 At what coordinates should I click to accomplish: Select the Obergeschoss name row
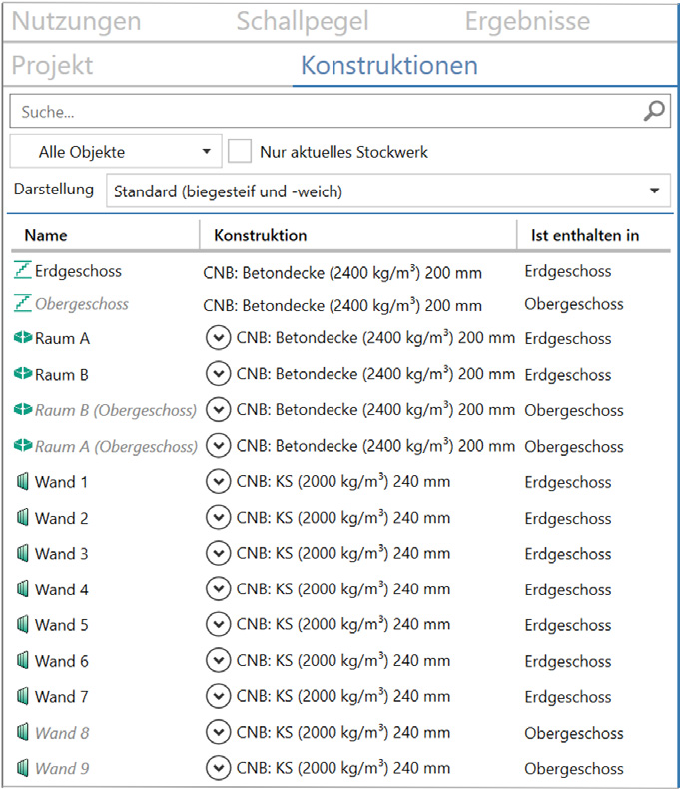coord(82,303)
